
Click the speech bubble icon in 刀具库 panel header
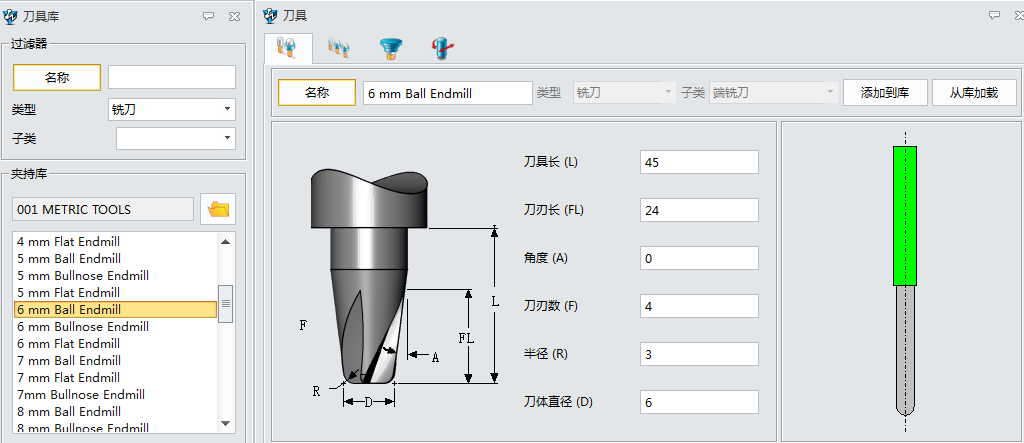208,16
